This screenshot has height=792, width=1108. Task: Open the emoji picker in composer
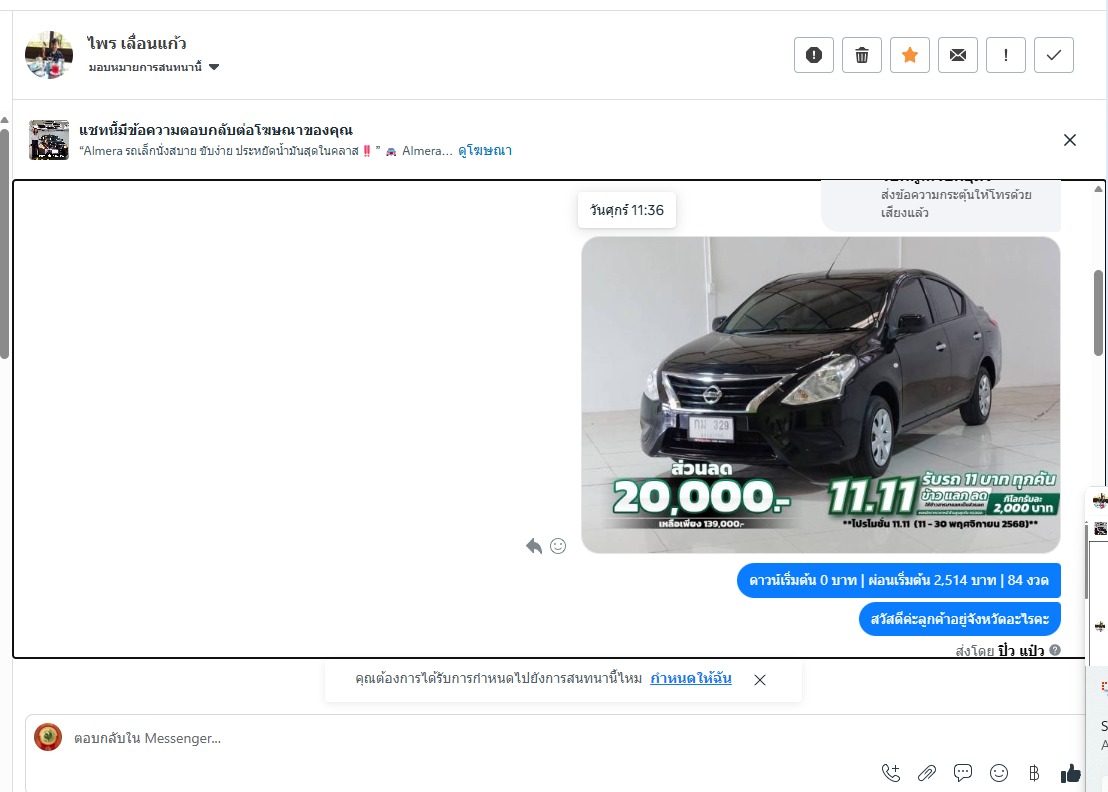[998, 774]
